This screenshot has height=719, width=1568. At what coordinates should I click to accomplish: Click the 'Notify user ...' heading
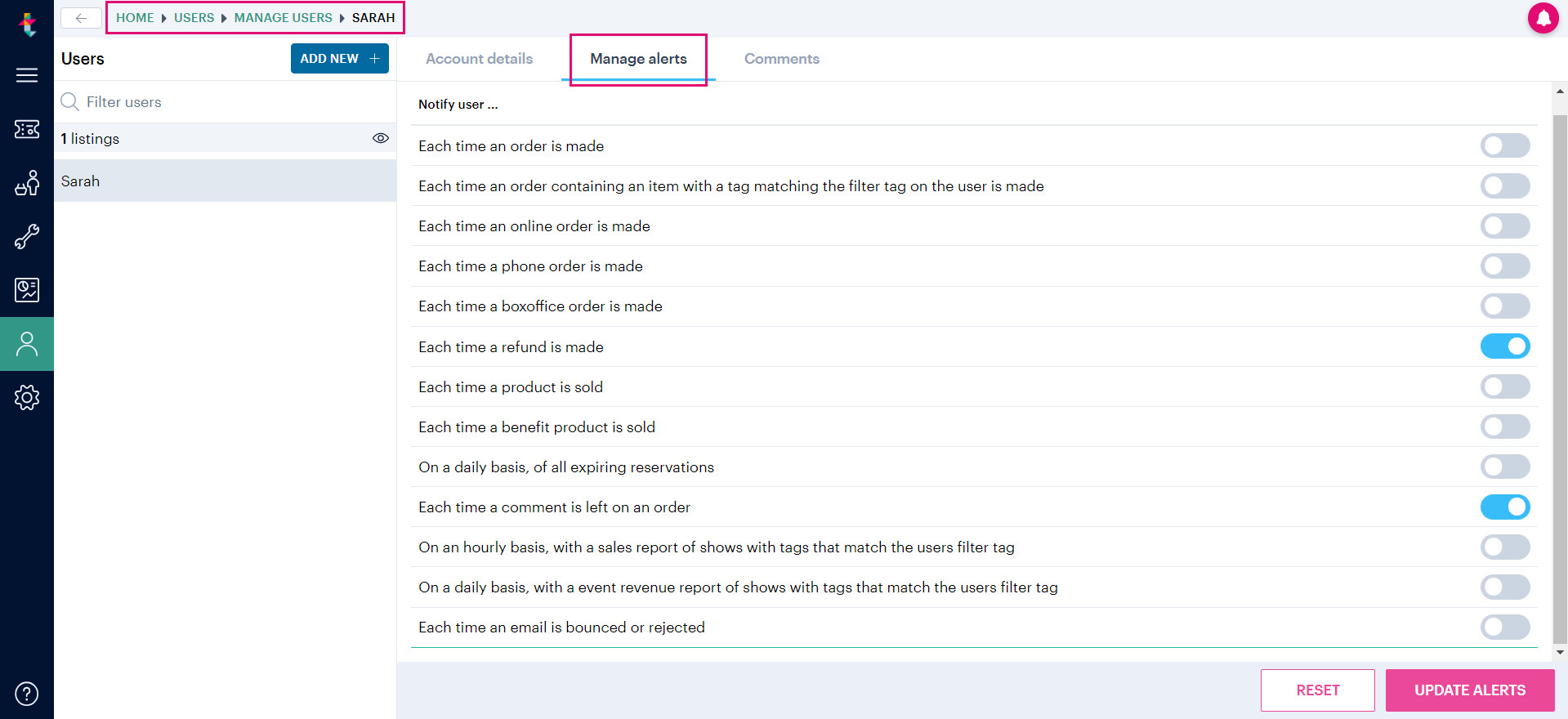coord(458,105)
